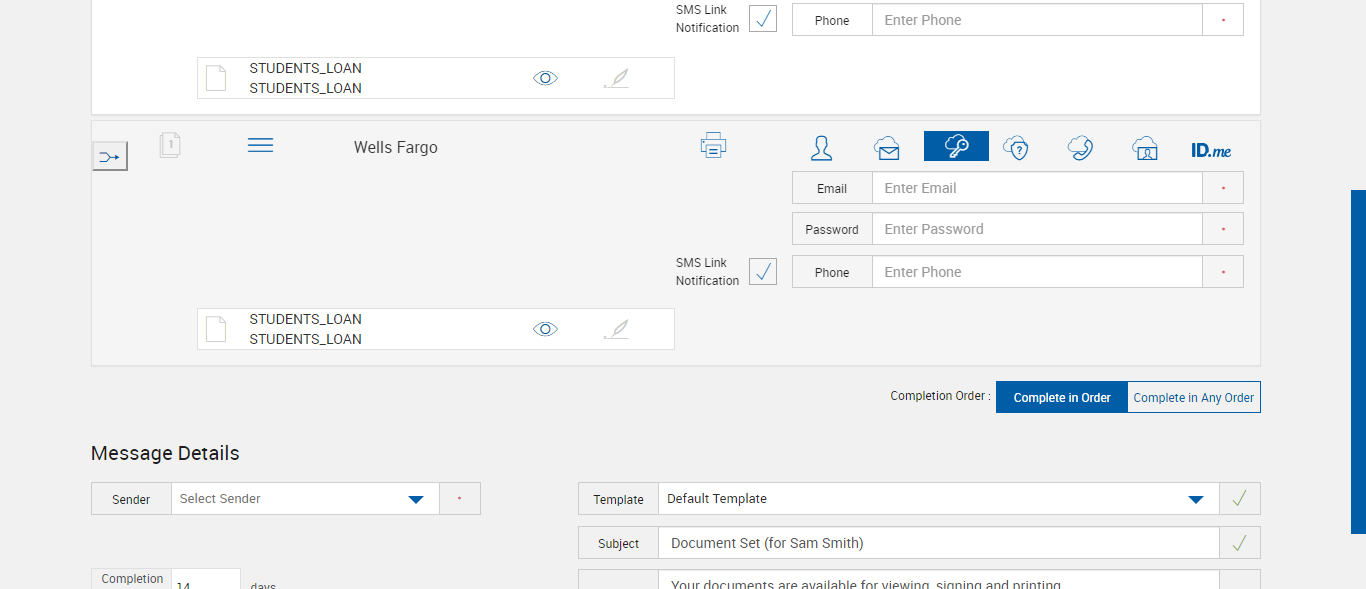Pick the shield question mark authentication icon
Viewport: 1366px width, 589px height.
pyautogui.click(x=1016, y=148)
